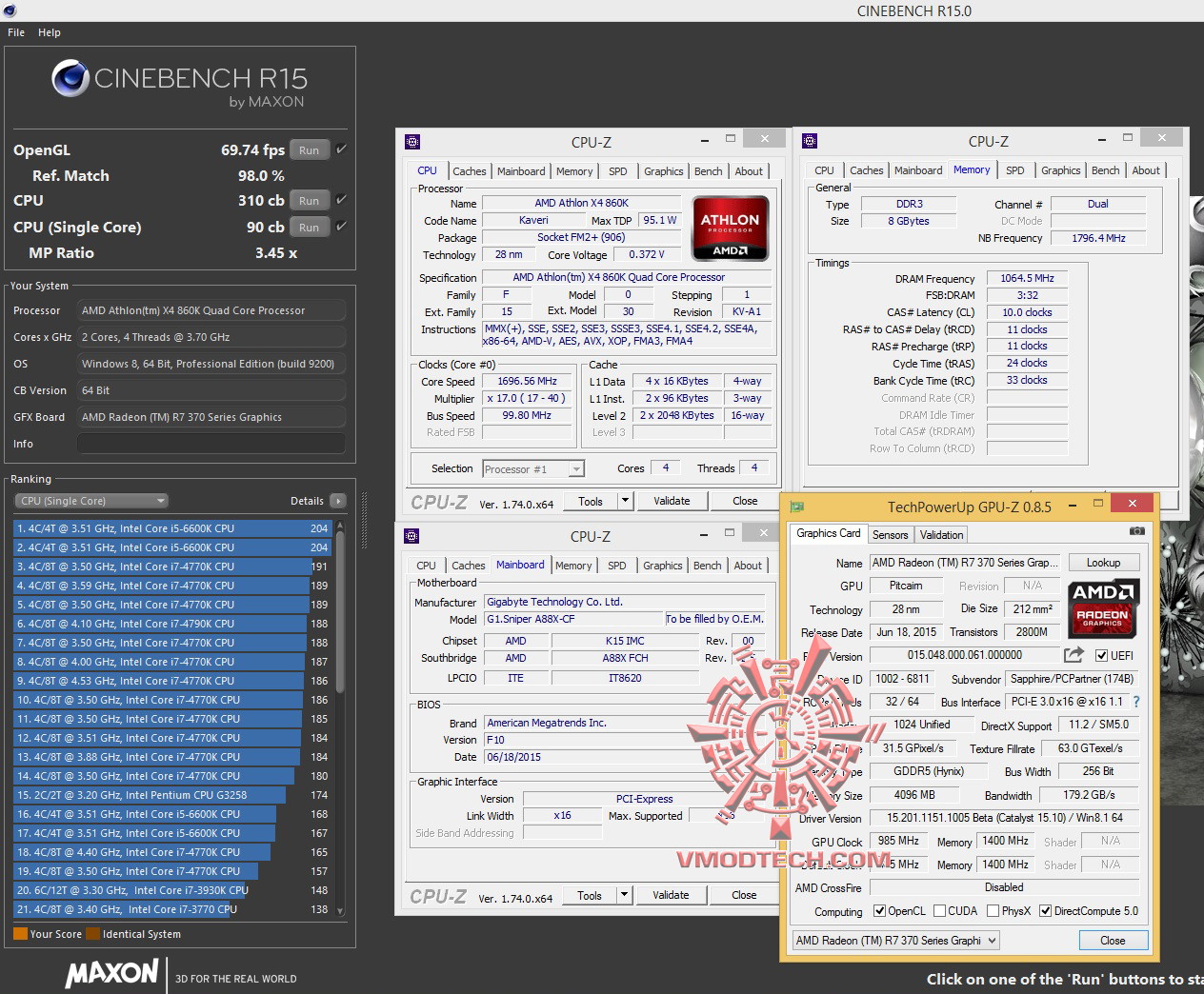Click the CPU-Z icon in the Mainboard tab window title bar
The image size is (1204, 994).
click(411, 536)
